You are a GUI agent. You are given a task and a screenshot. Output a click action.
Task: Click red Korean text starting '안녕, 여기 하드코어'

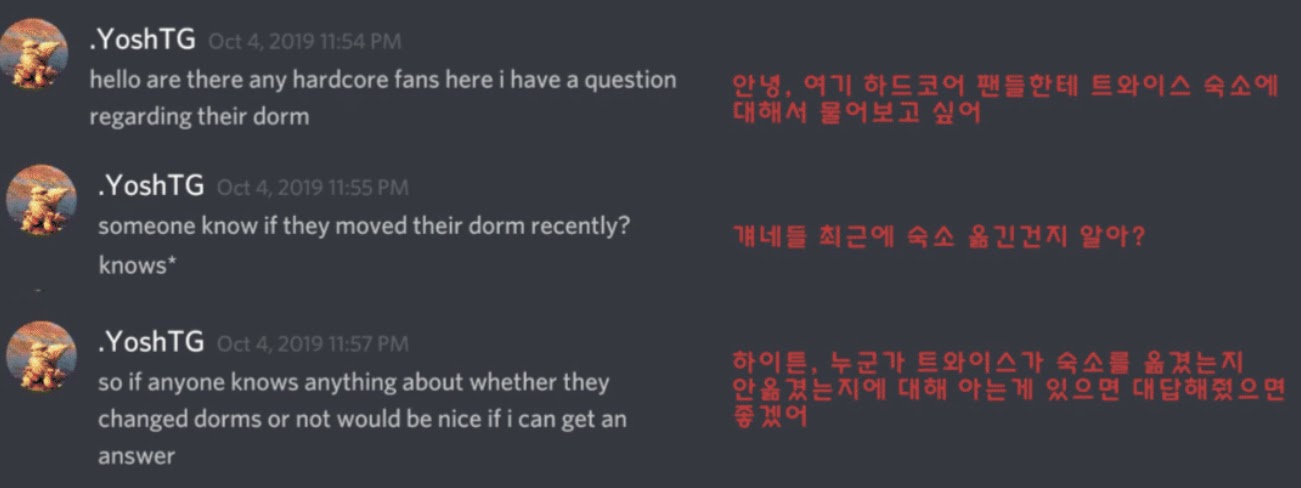pyautogui.click(x=1005, y=86)
